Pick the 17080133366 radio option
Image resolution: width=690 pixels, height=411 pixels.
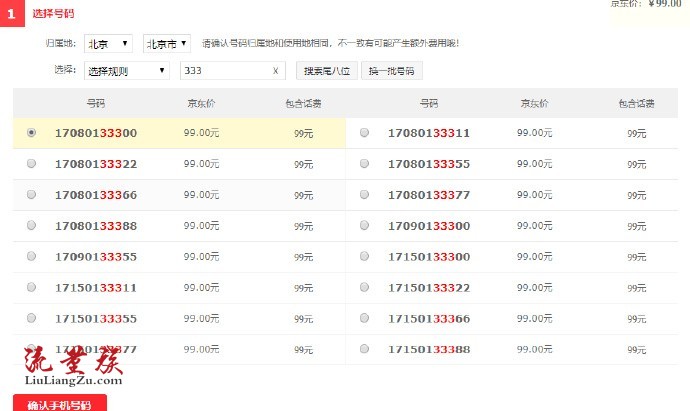(x=31, y=194)
